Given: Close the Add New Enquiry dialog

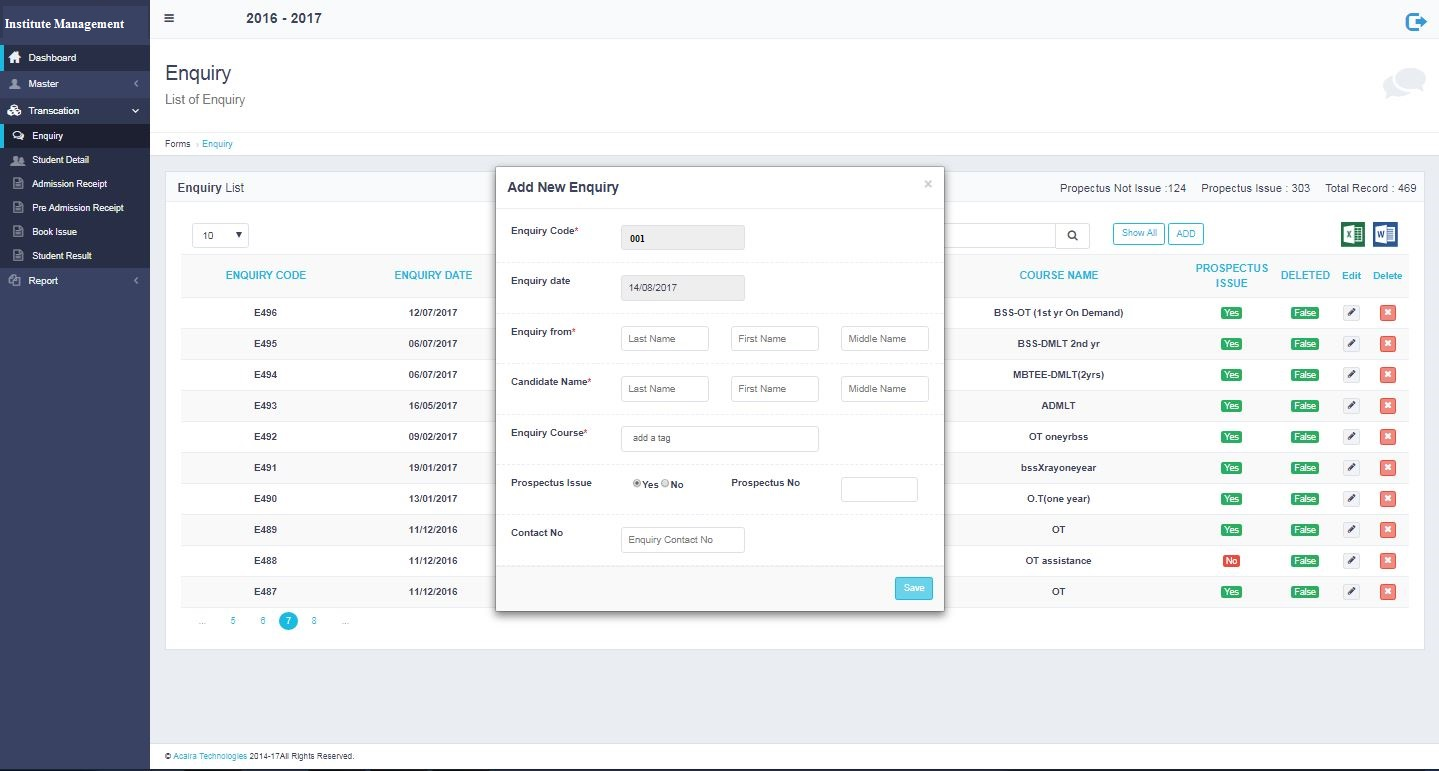Looking at the screenshot, I should tap(928, 184).
